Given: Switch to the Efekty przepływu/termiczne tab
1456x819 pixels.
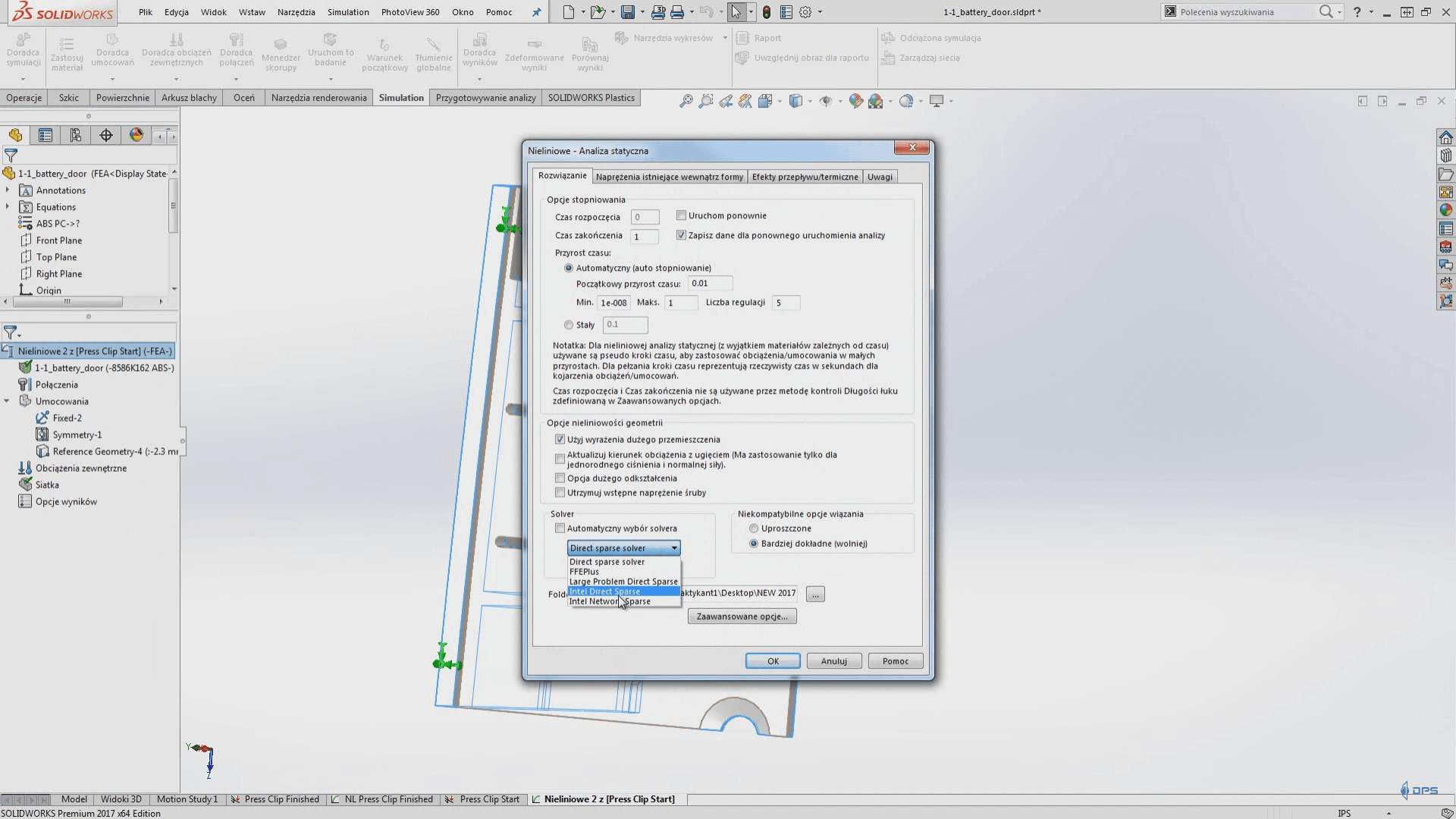Looking at the screenshot, I should click(805, 177).
